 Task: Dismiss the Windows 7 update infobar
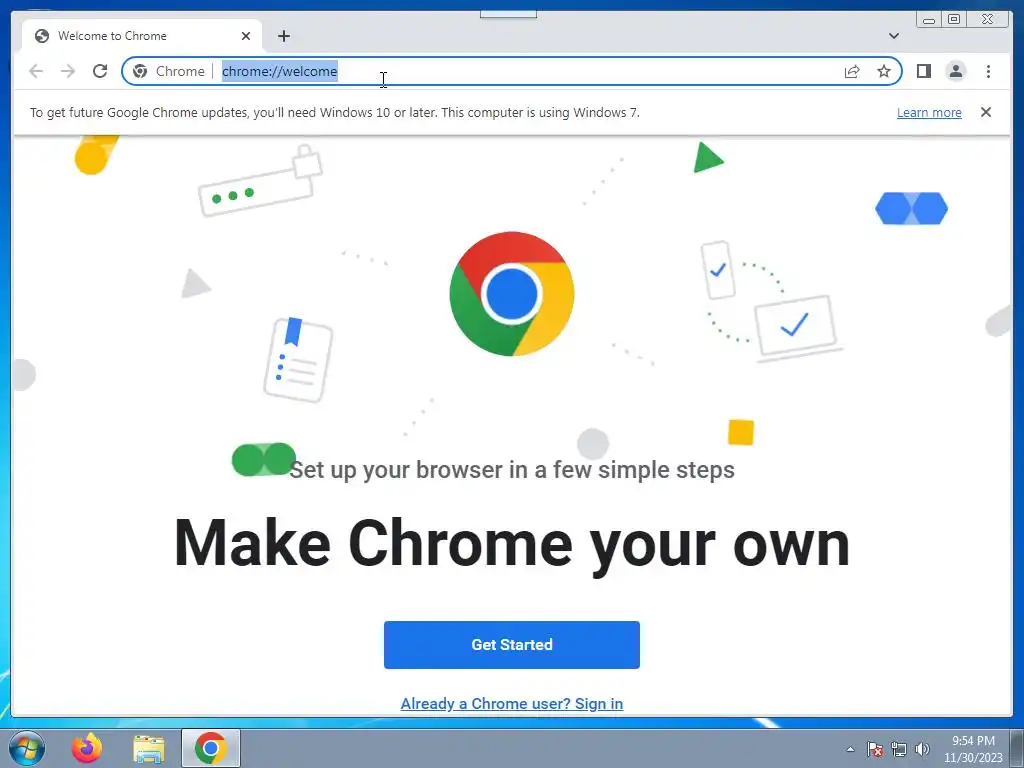tap(985, 112)
